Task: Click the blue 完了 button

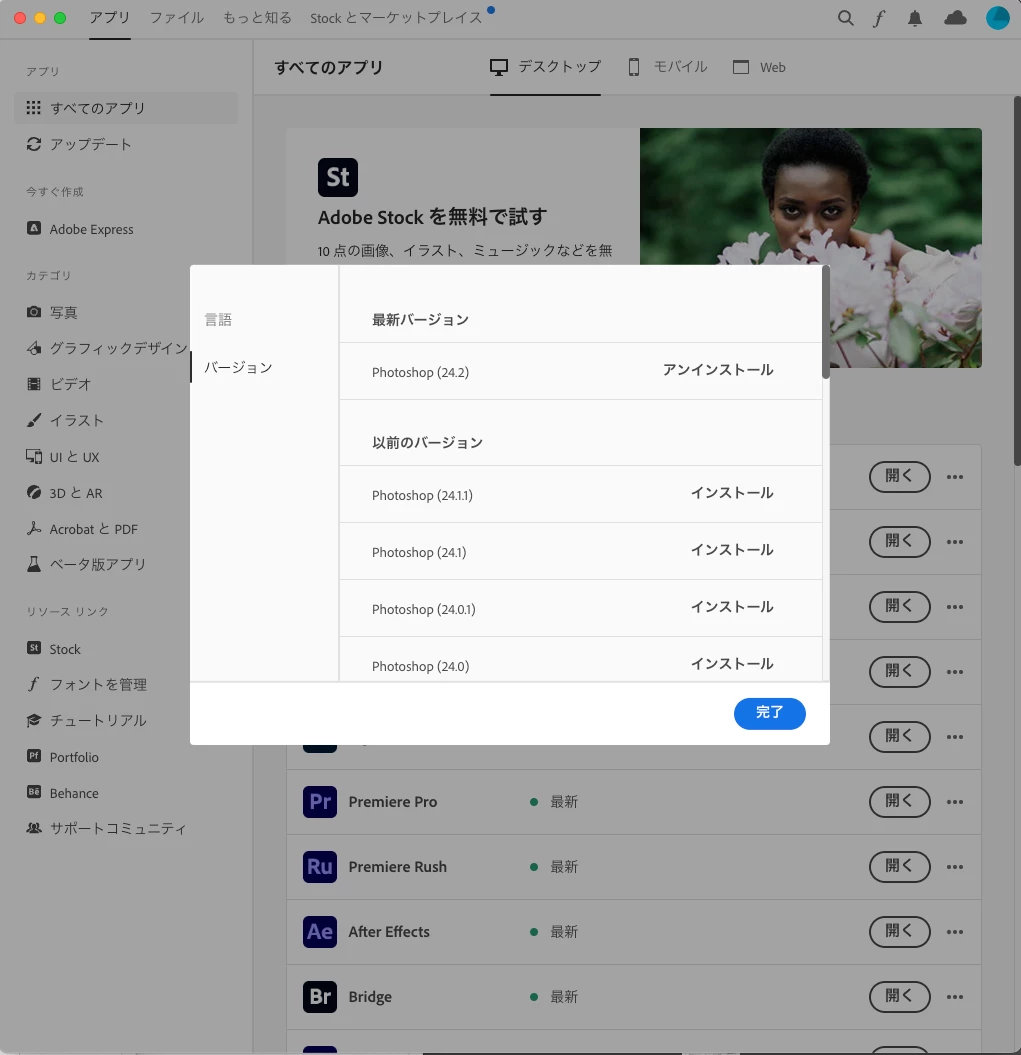Action: pyautogui.click(x=769, y=713)
